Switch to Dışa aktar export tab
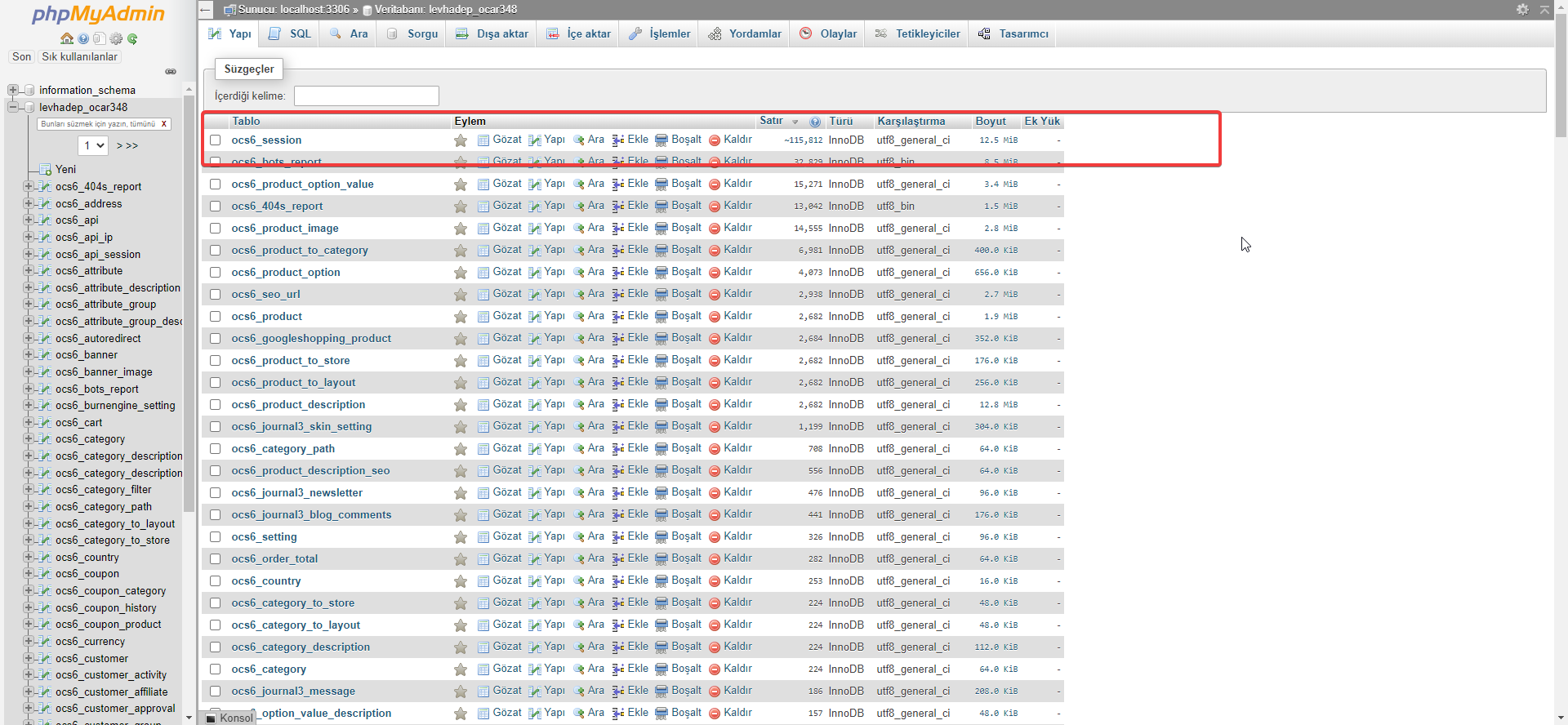This screenshot has width=1568, height=725. tap(492, 34)
